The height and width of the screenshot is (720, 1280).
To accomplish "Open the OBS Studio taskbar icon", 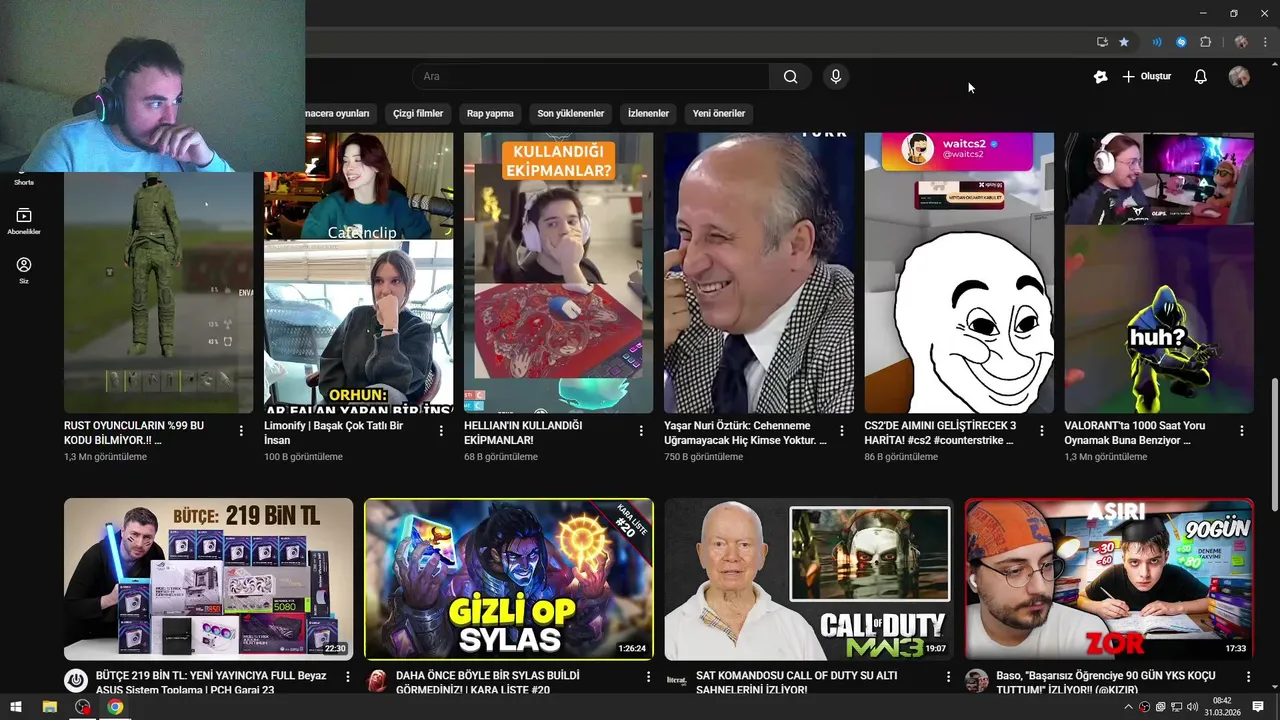I will [x=83, y=707].
